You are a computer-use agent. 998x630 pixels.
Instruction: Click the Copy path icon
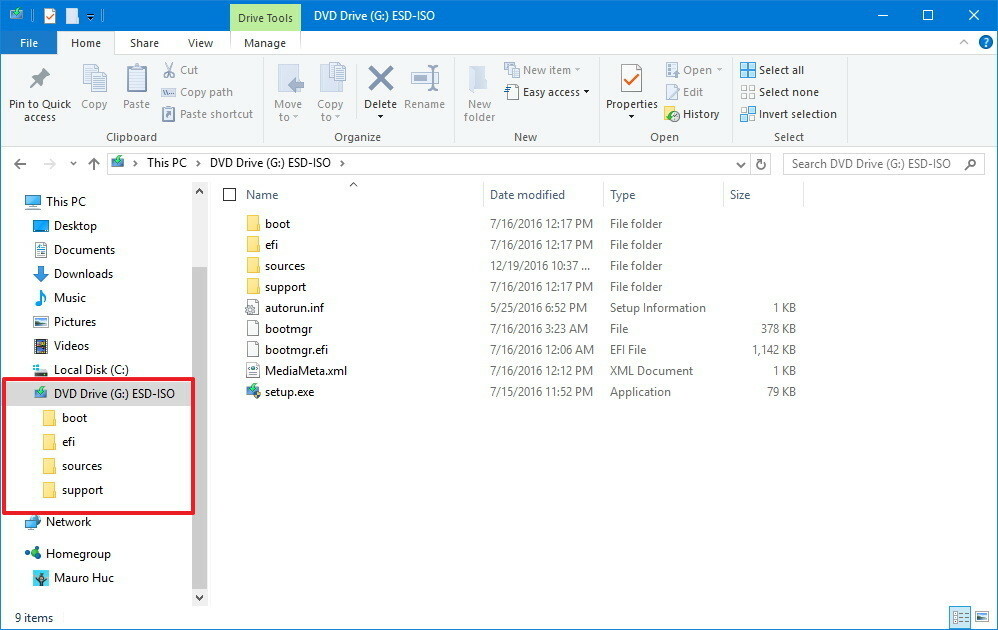pos(171,92)
